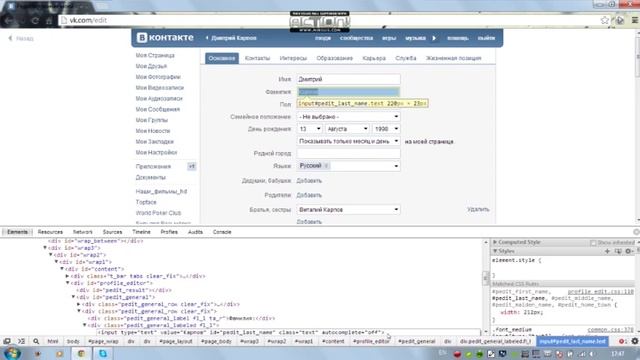
Task: Click the Удалить link for the sibling
Action: coord(478,209)
